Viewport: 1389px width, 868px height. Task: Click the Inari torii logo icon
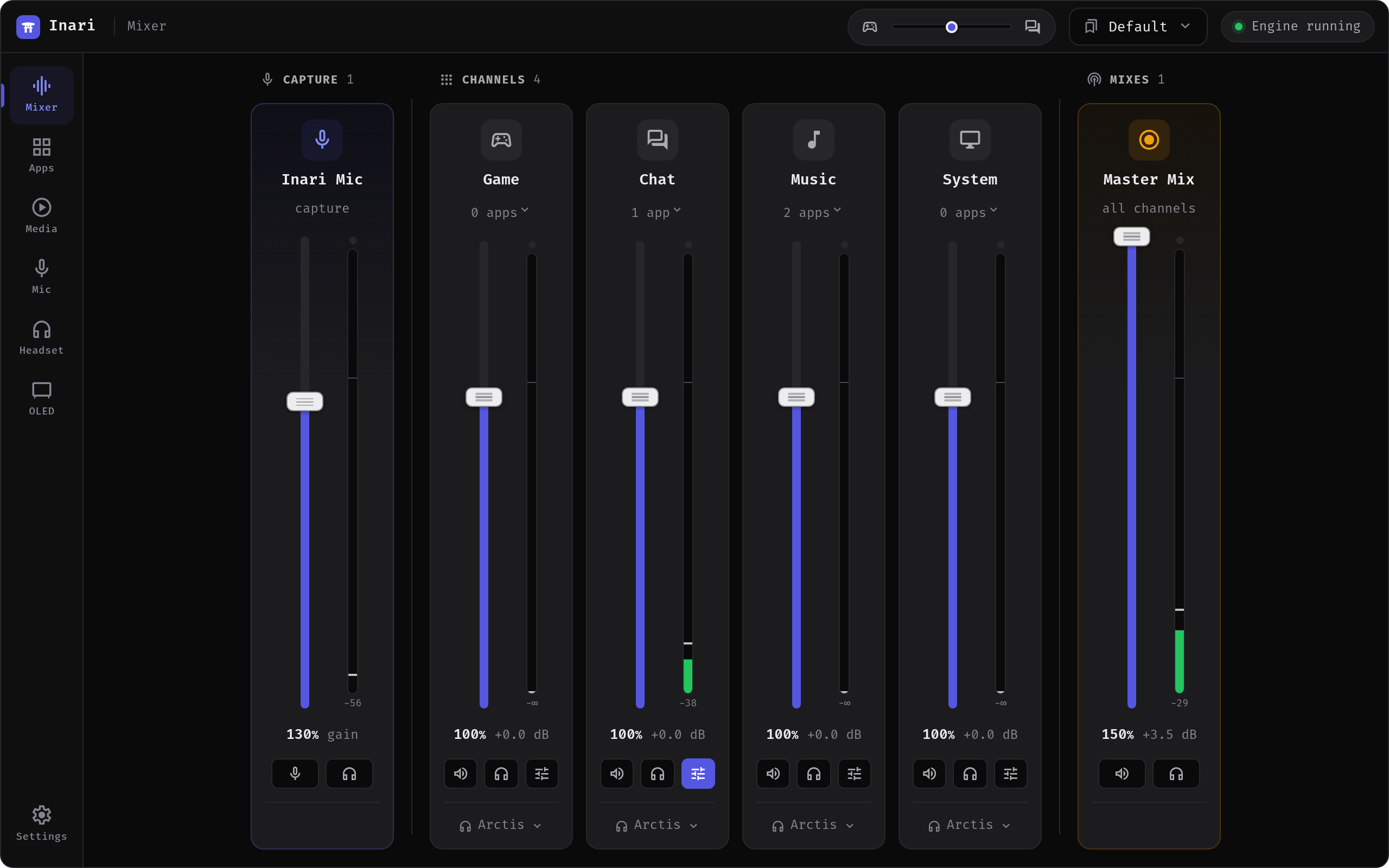tap(28, 27)
